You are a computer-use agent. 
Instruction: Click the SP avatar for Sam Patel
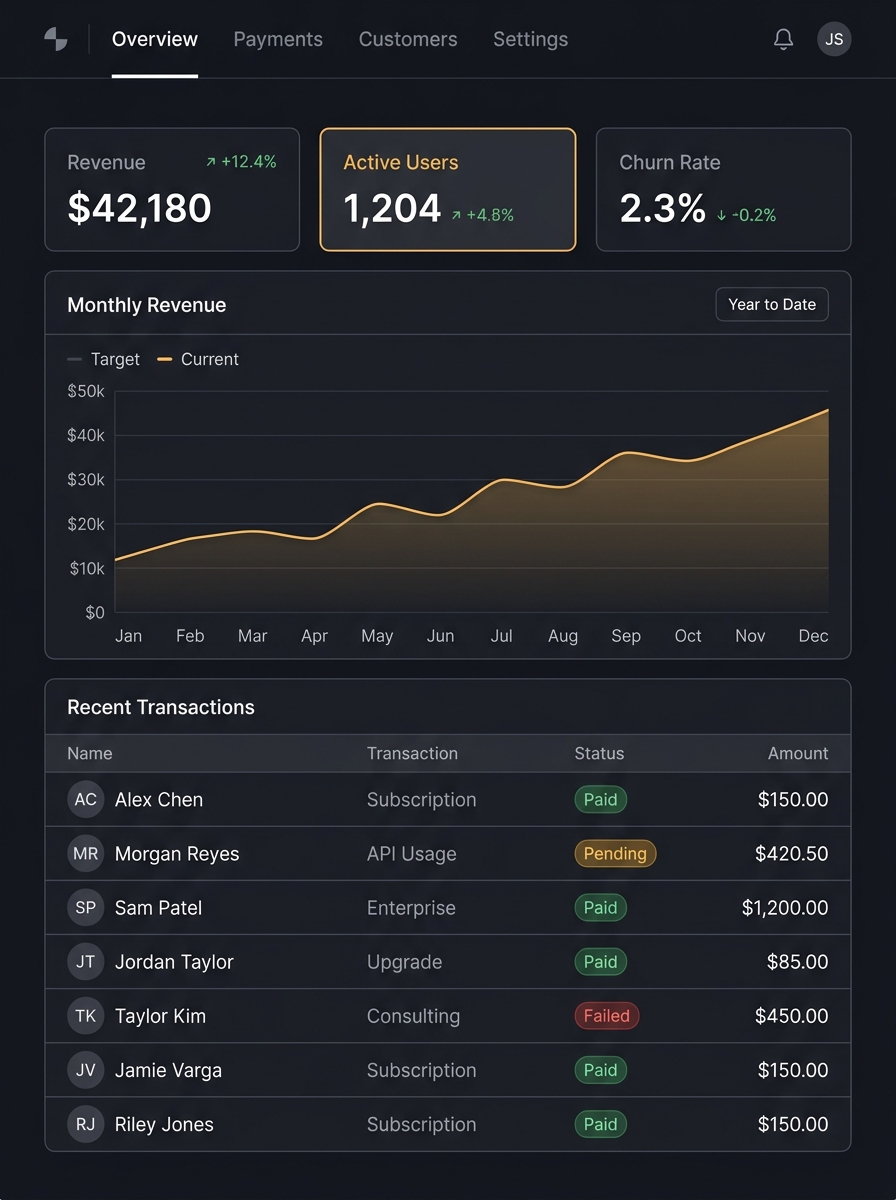[86, 907]
